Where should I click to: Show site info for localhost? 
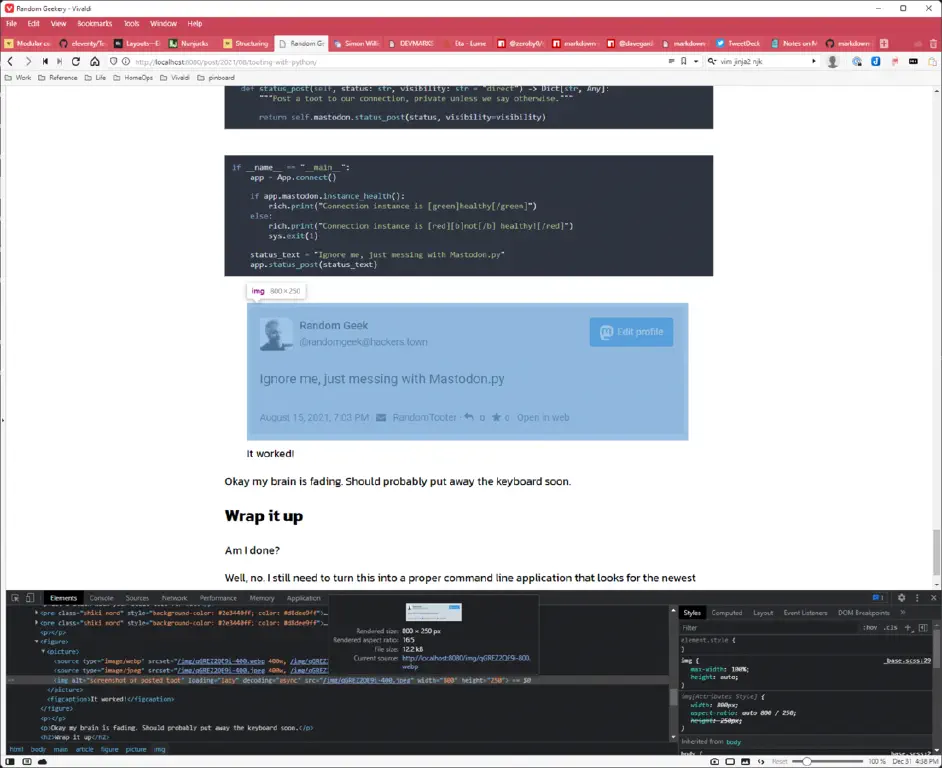(x=126, y=61)
